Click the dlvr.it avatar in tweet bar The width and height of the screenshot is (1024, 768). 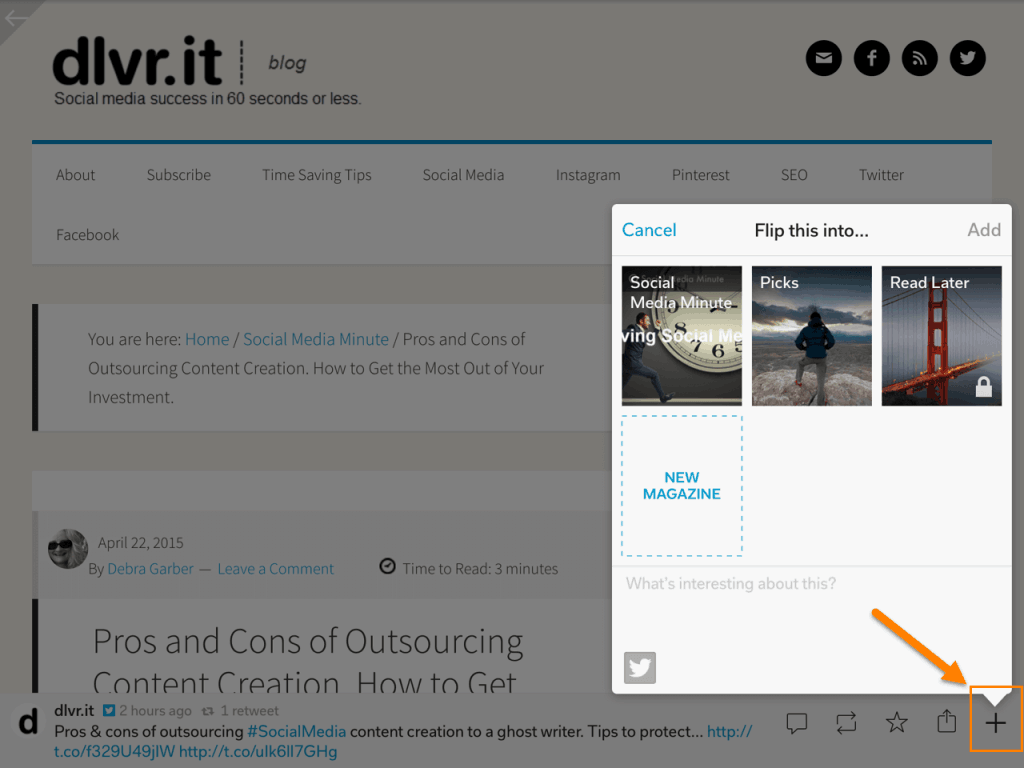point(28,723)
